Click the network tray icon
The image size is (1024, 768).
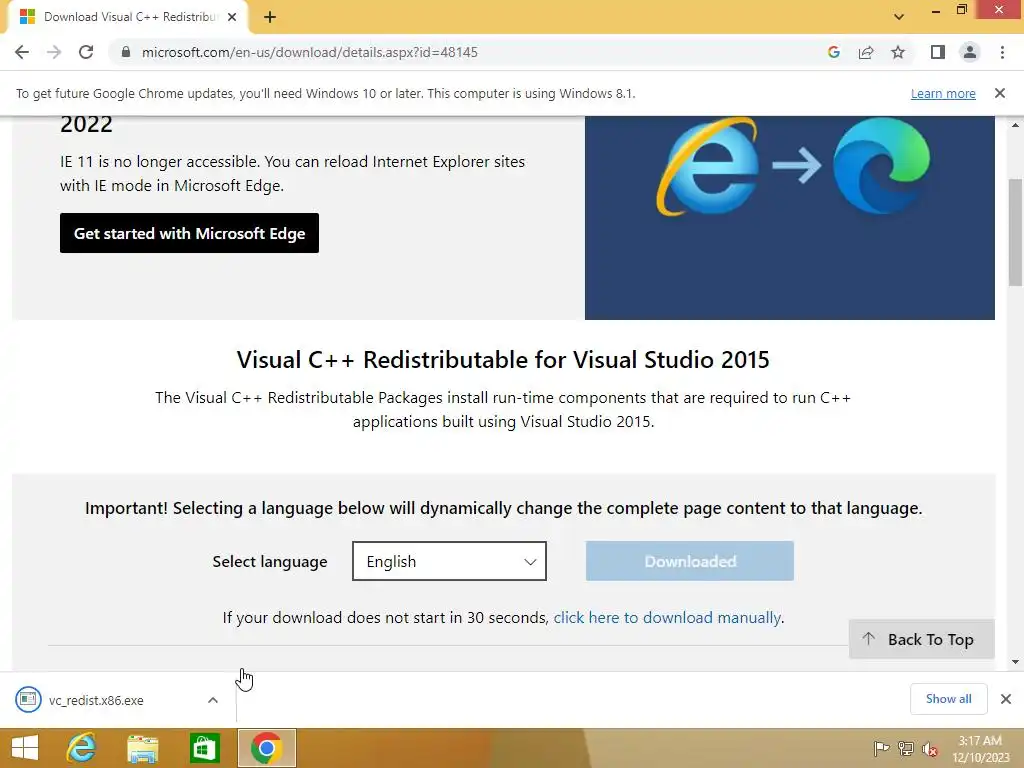(x=906, y=749)
